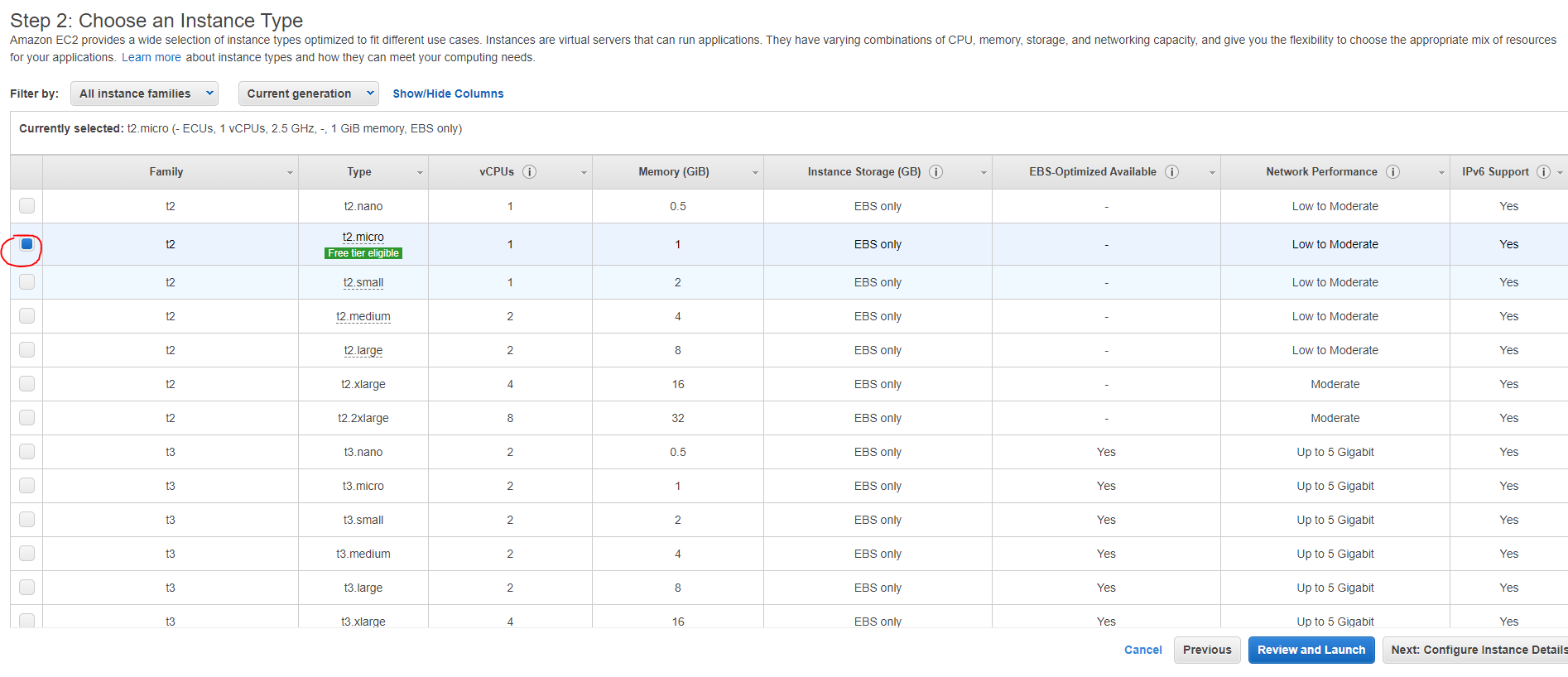Open the Current generation filter dropdown
The width and height of the screenshot is (1568, 677).
308,94
